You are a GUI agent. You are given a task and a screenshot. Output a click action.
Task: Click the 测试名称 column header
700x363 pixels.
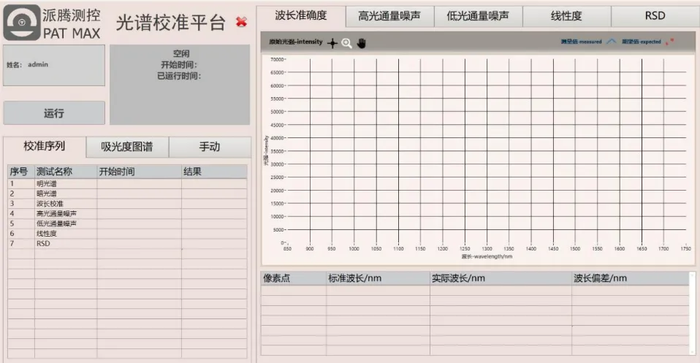tap(66, 171)
